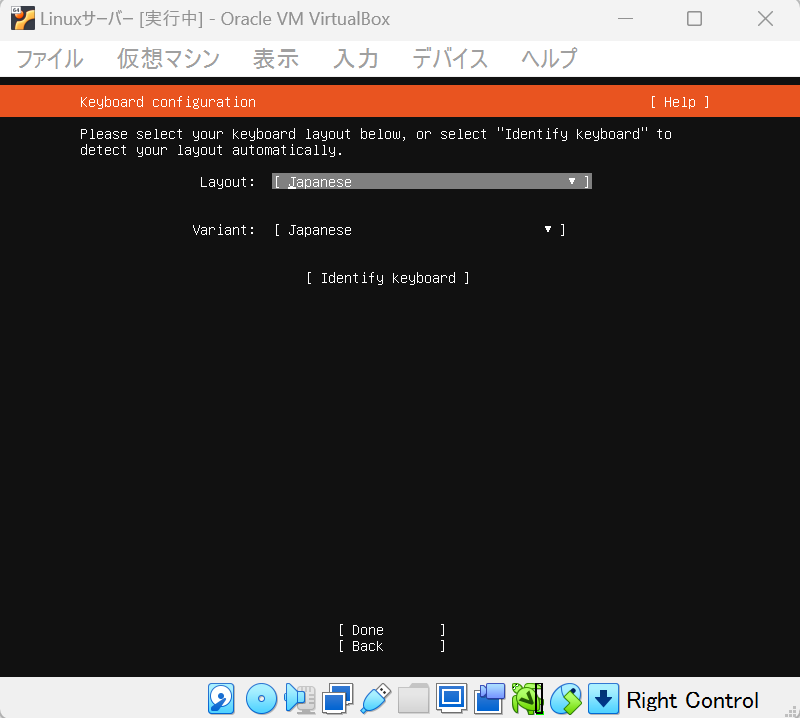Select the Identify keyboard button

pyautogui.click(x=388, y=278)
